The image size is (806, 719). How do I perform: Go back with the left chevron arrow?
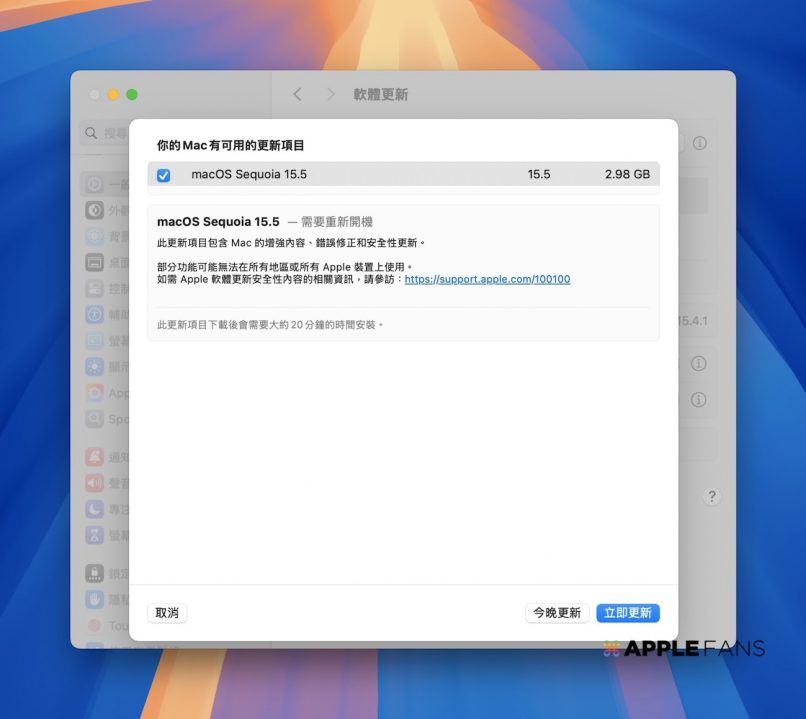coord(297,94)
